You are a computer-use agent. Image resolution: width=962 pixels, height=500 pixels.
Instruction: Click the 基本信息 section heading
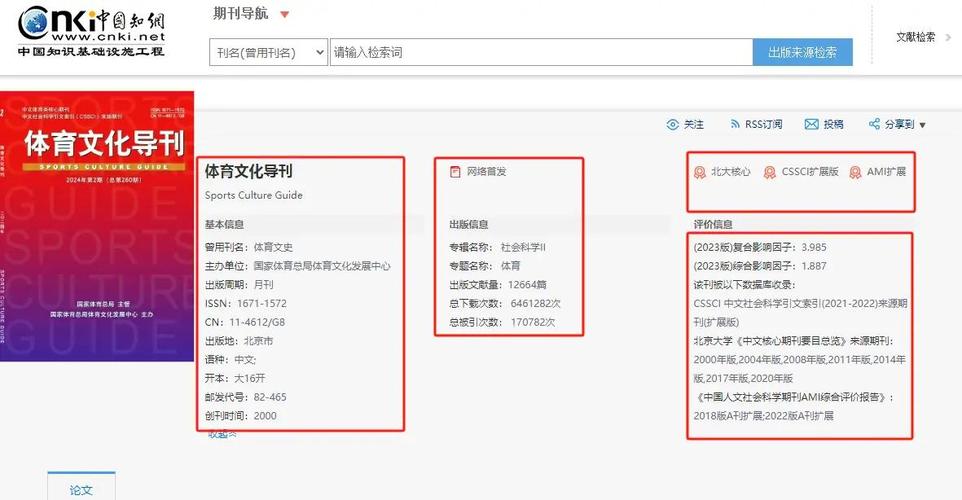point(224,225)
